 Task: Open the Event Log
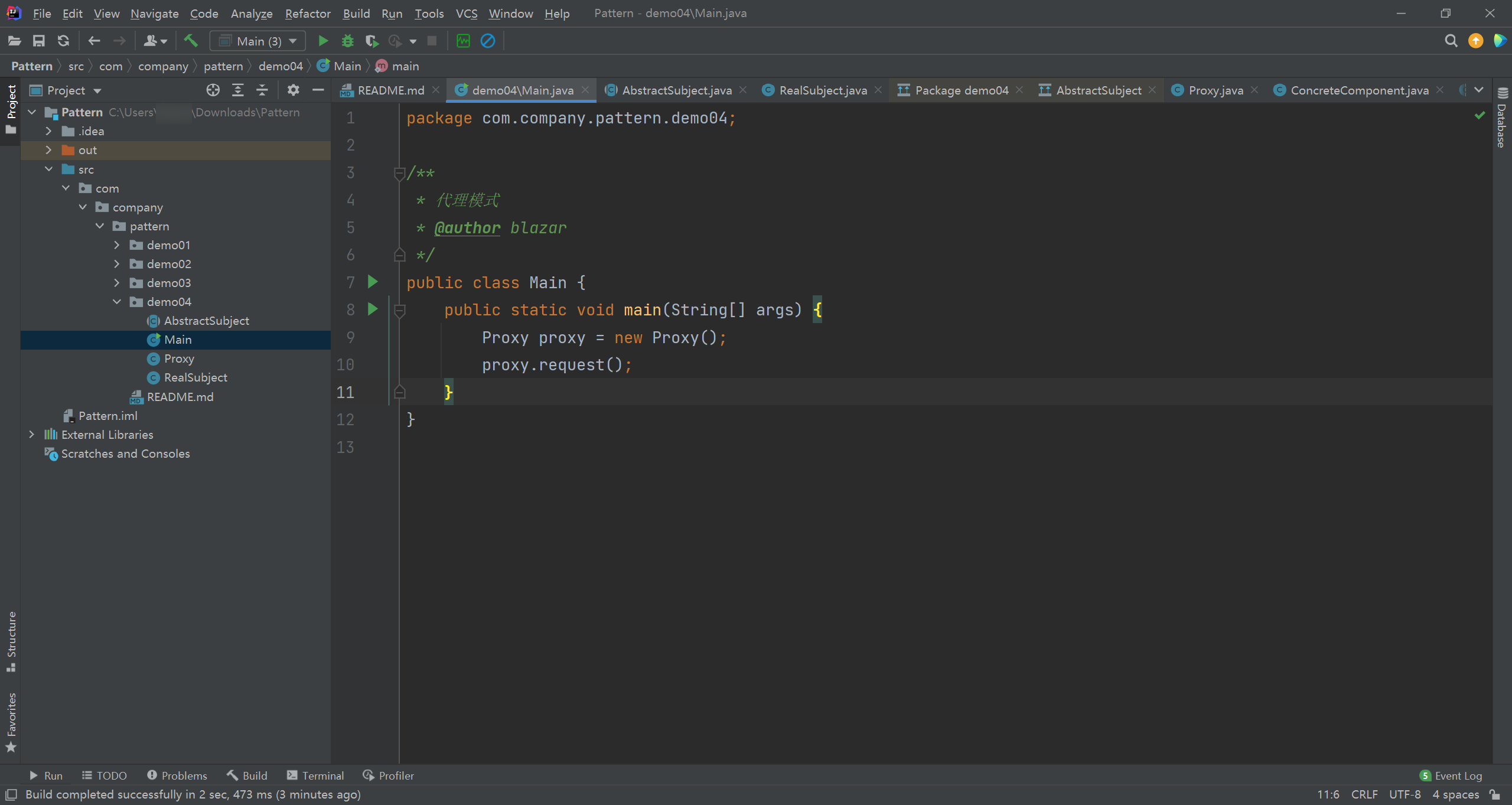1451,775
